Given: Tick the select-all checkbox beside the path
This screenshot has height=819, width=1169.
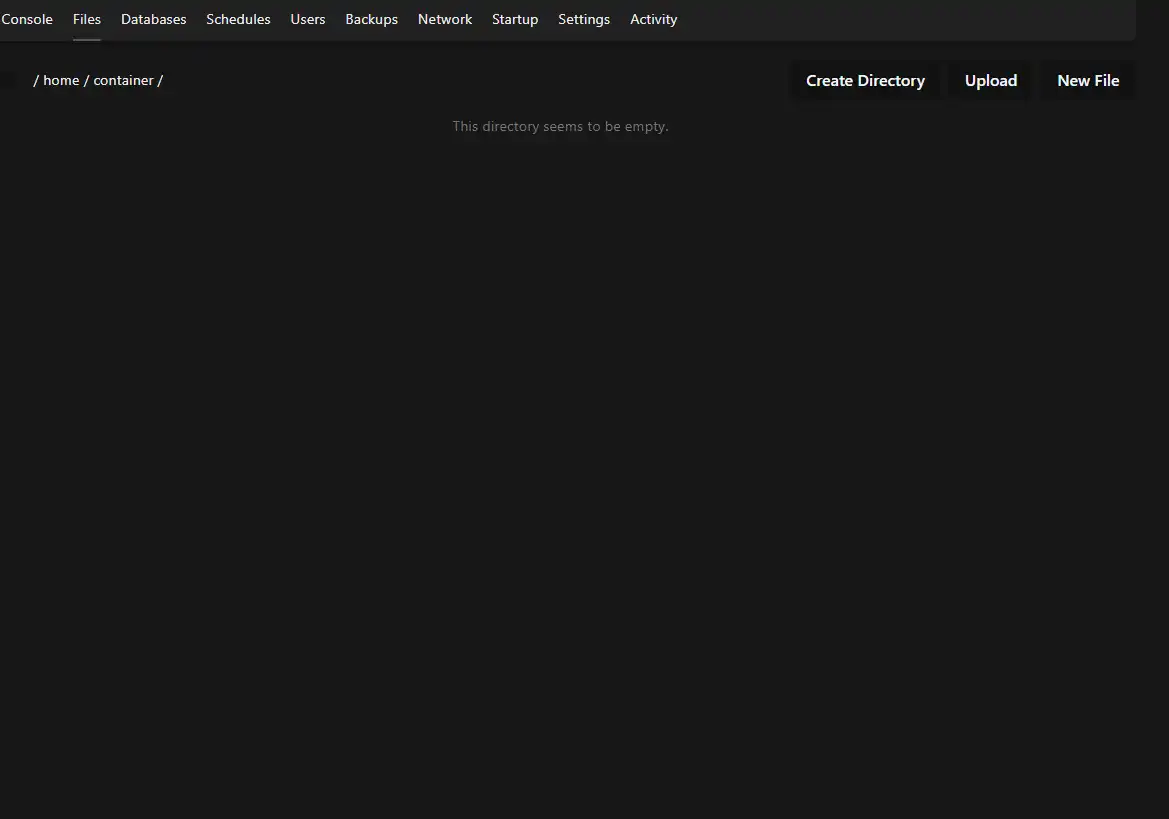Looking at the screenshot, I should click(x=5, y=80).
